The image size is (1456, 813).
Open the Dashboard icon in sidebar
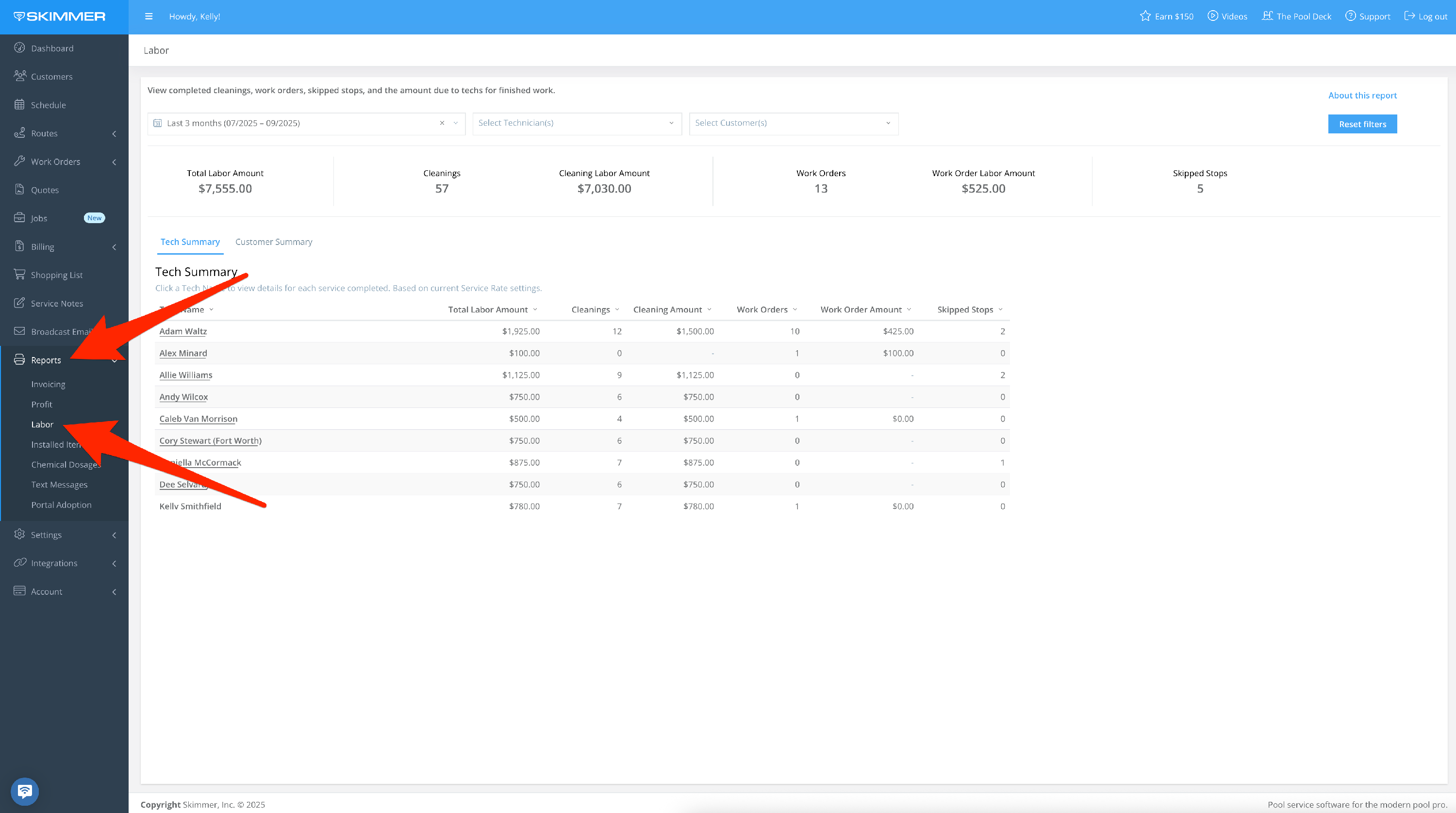(20, 48)
